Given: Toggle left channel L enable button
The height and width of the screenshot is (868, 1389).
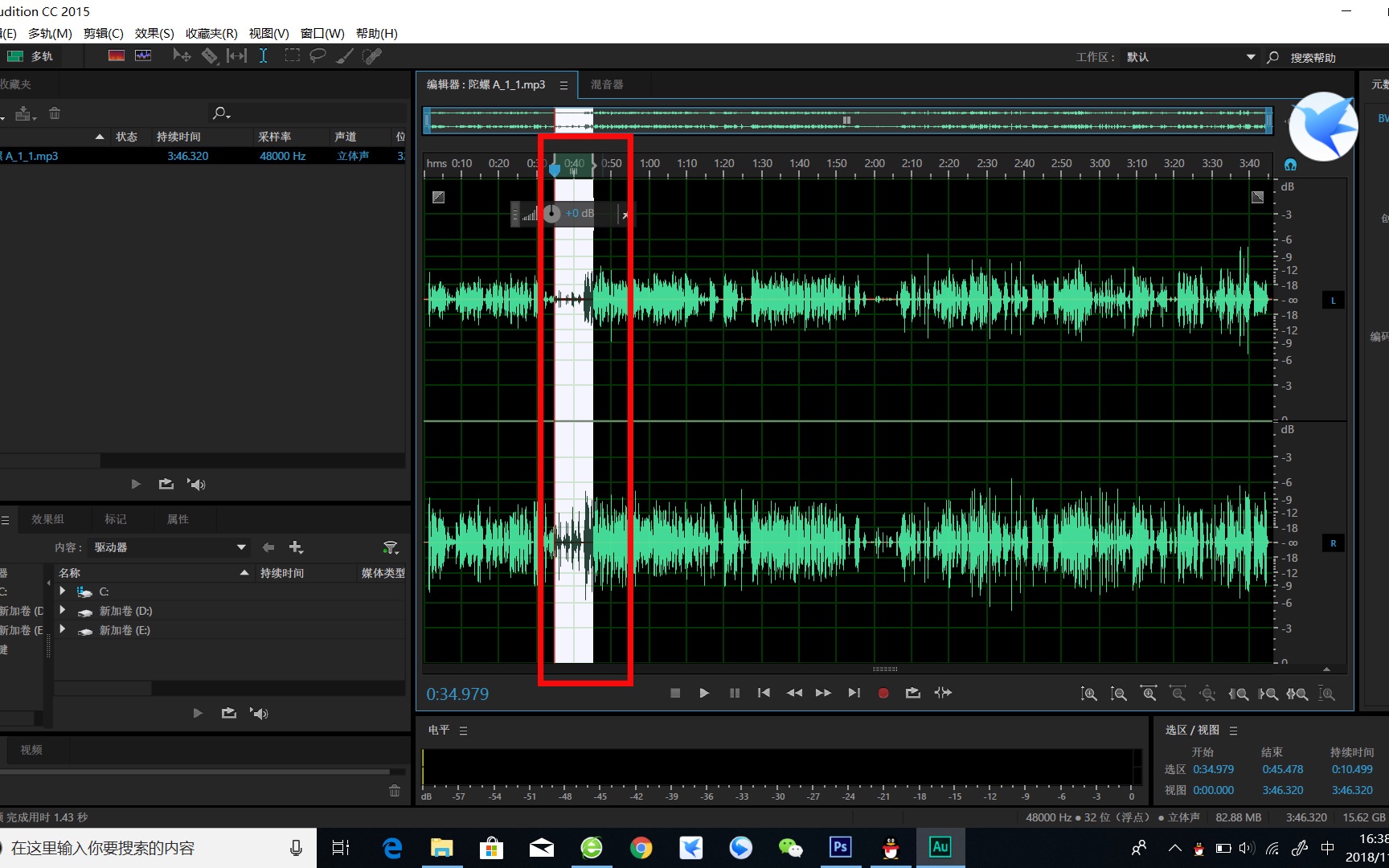Looking at the screenshot, I should click(1333, 301).
